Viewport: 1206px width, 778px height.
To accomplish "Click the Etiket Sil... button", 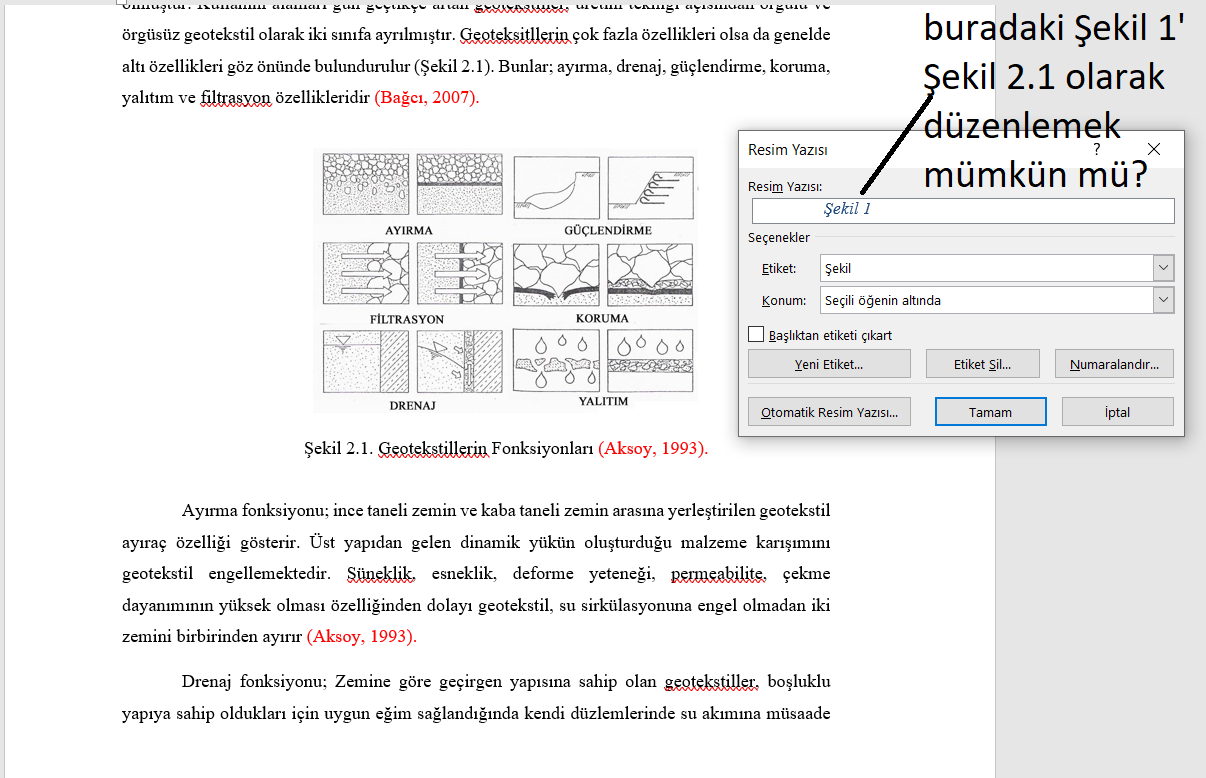I will 983,364.
